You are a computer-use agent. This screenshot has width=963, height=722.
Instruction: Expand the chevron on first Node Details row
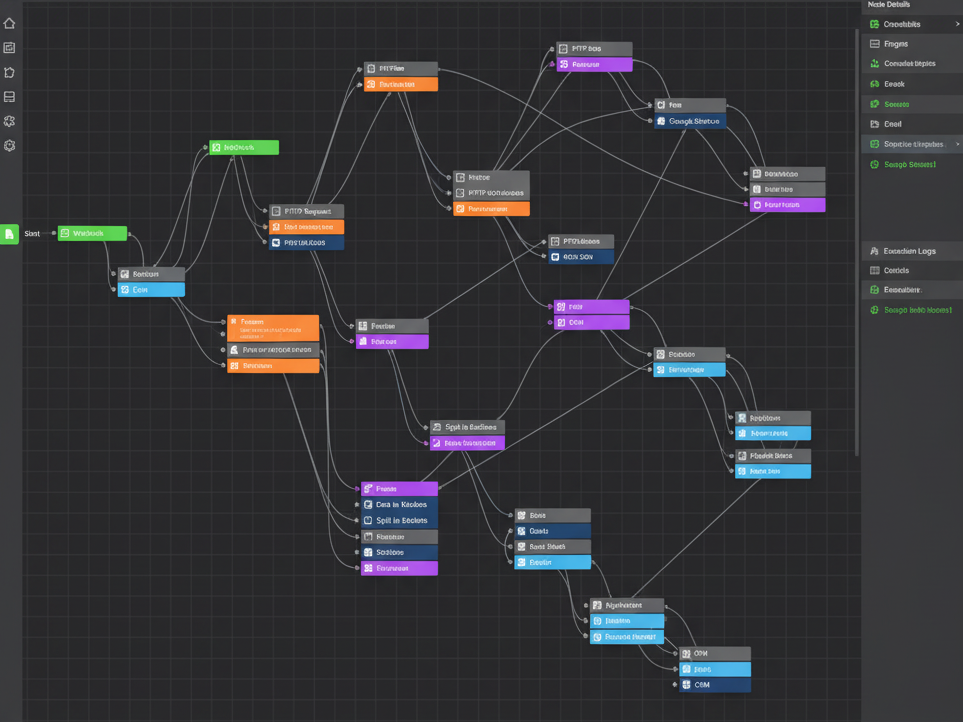pyautogui.click(x=957, y=24)
